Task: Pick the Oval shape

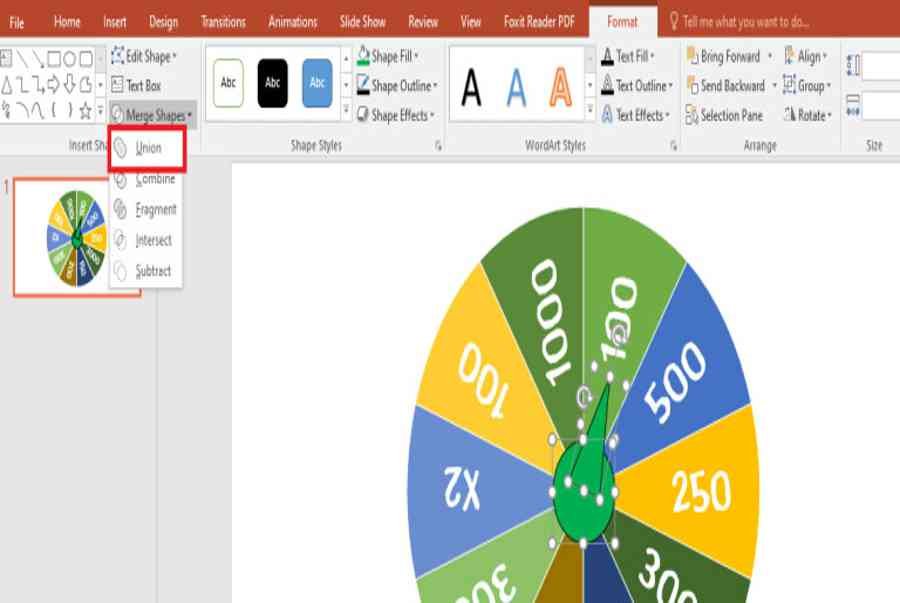Action: pos(69,58)
